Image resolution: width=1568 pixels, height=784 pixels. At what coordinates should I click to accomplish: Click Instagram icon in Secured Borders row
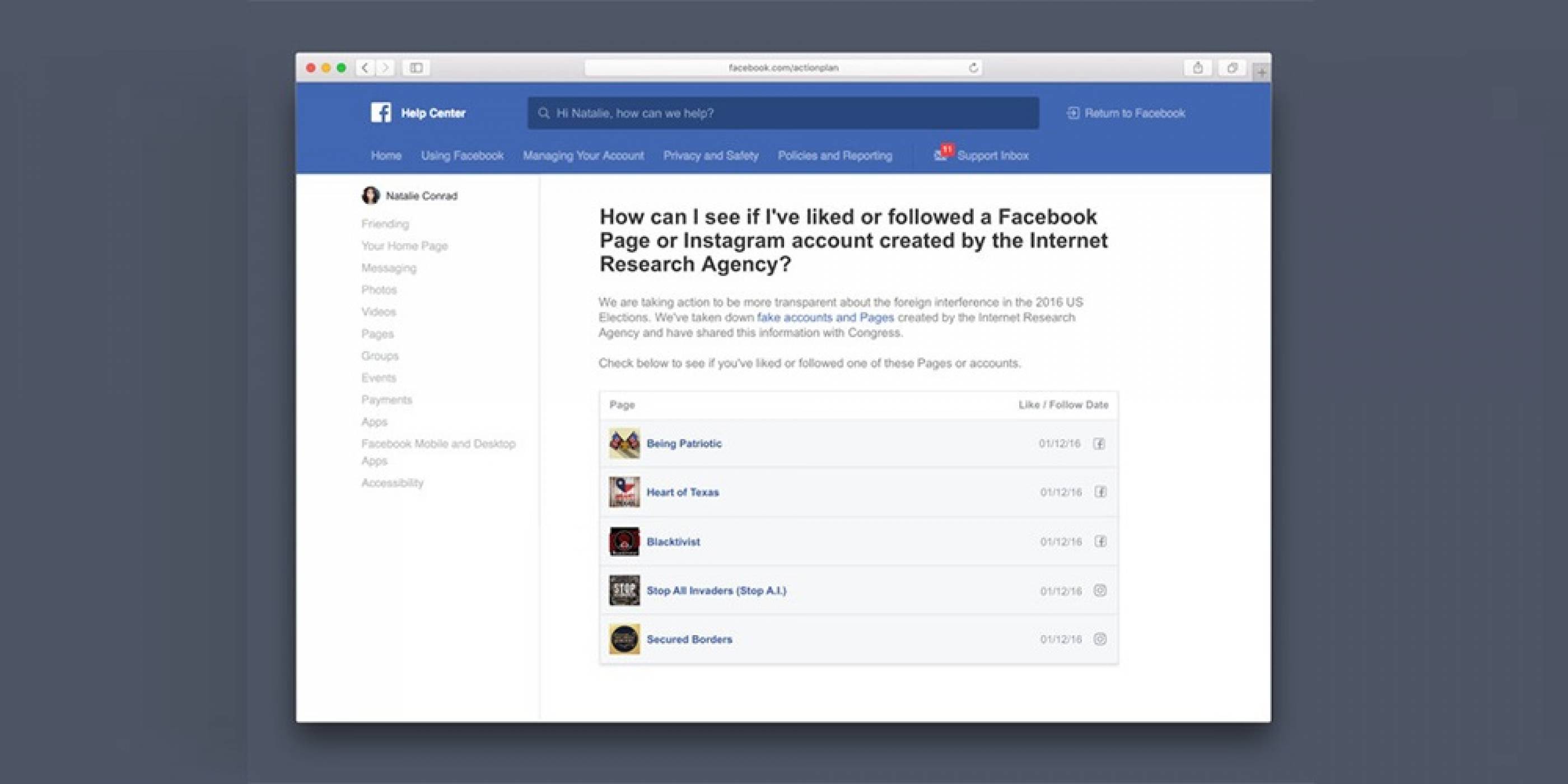[1100, 639]
